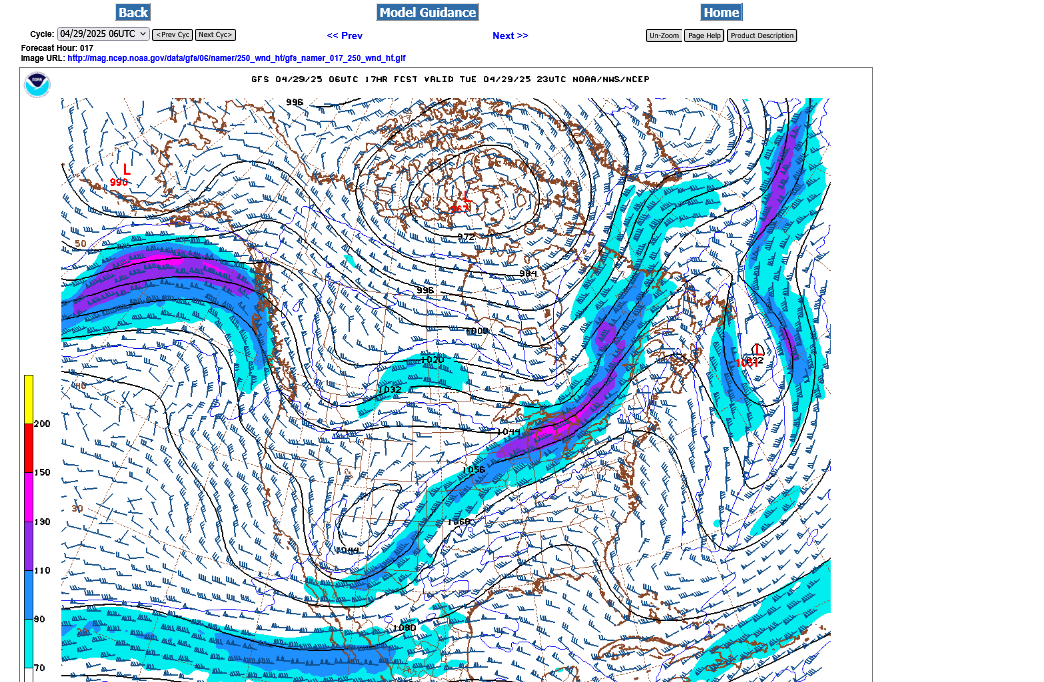1044x682 pixels.
Task: Click the magenta legend segment below 150
Action: [29, 497]
